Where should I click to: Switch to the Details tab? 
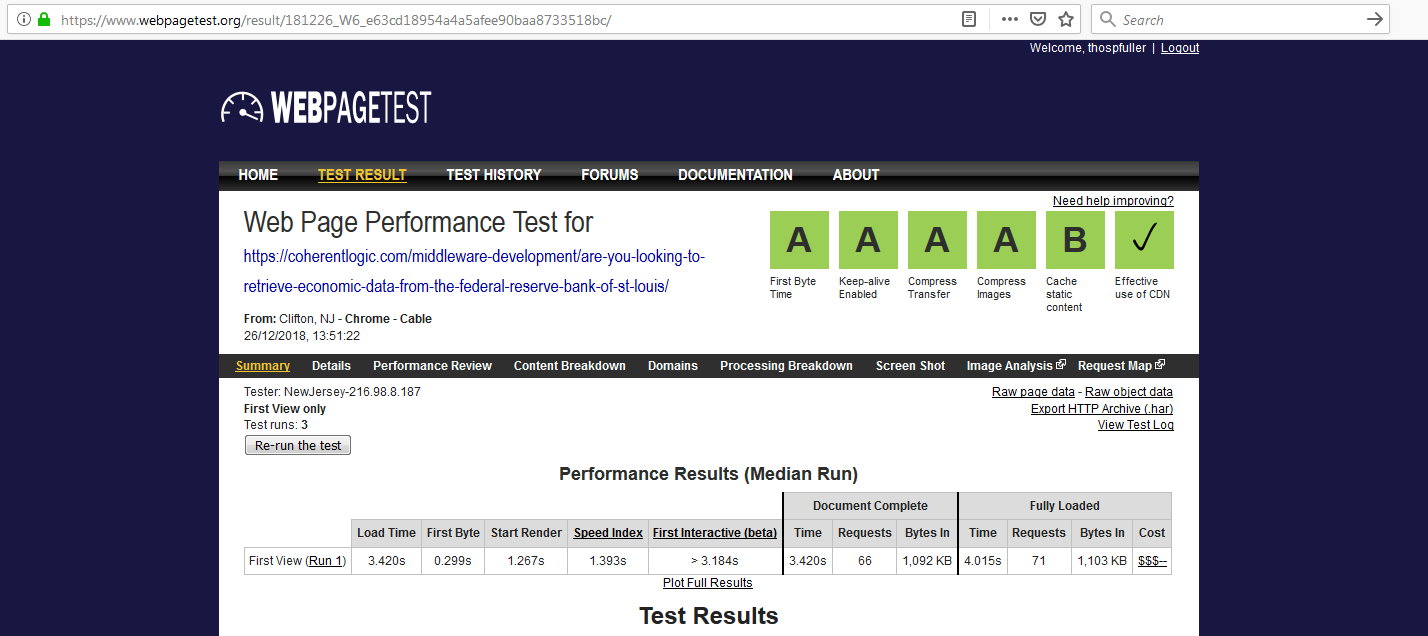(331, 366)
